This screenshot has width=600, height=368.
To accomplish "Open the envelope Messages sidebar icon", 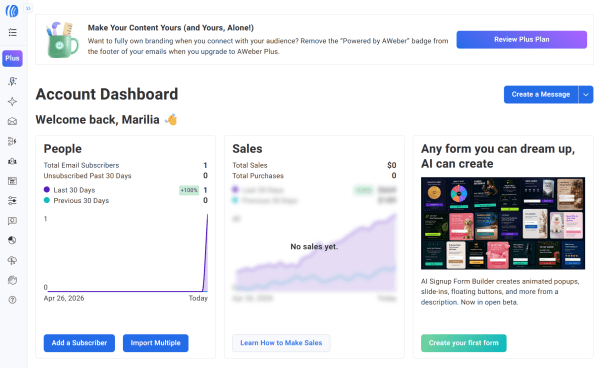I will (12, 121).
